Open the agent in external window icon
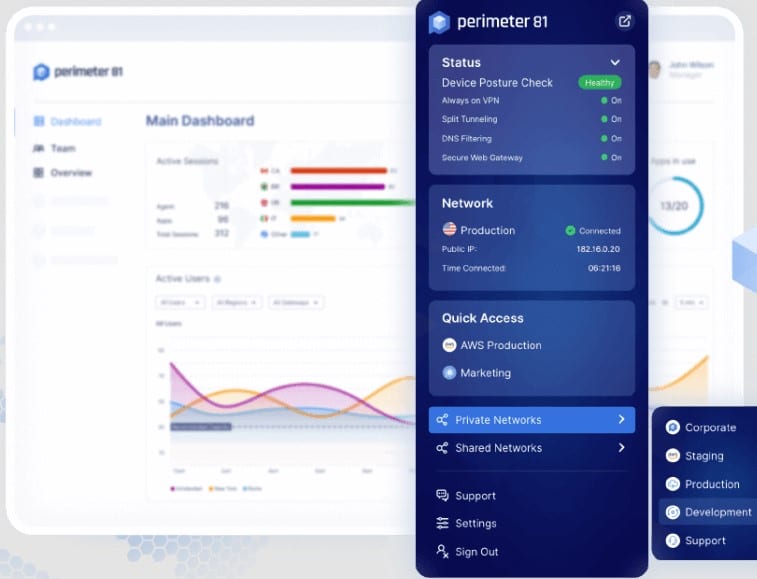The image size is (757, 579). pyautogui.click(x=624, y=21)
